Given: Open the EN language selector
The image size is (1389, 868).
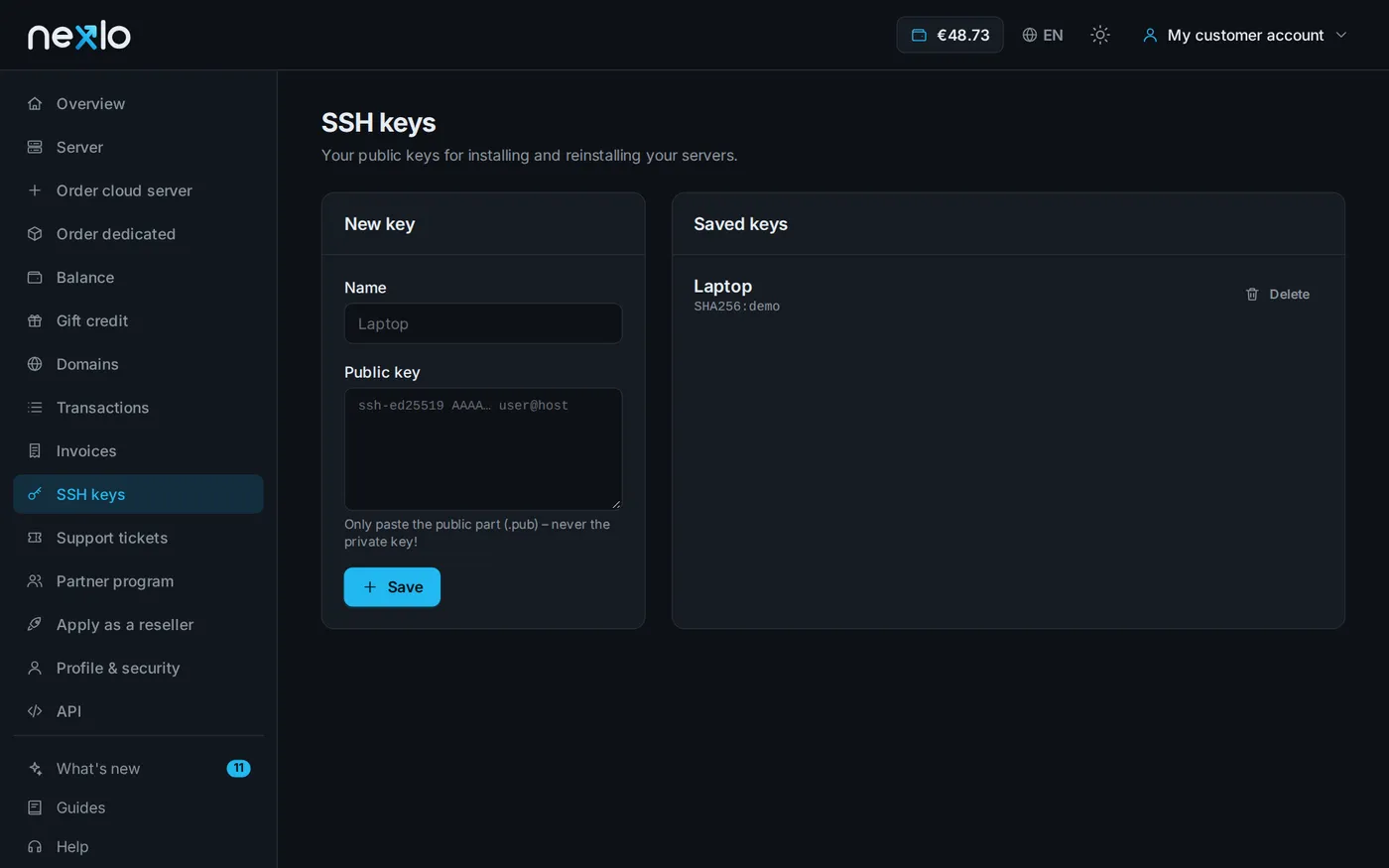Looking at the screenshot, I should point(1043,35).
